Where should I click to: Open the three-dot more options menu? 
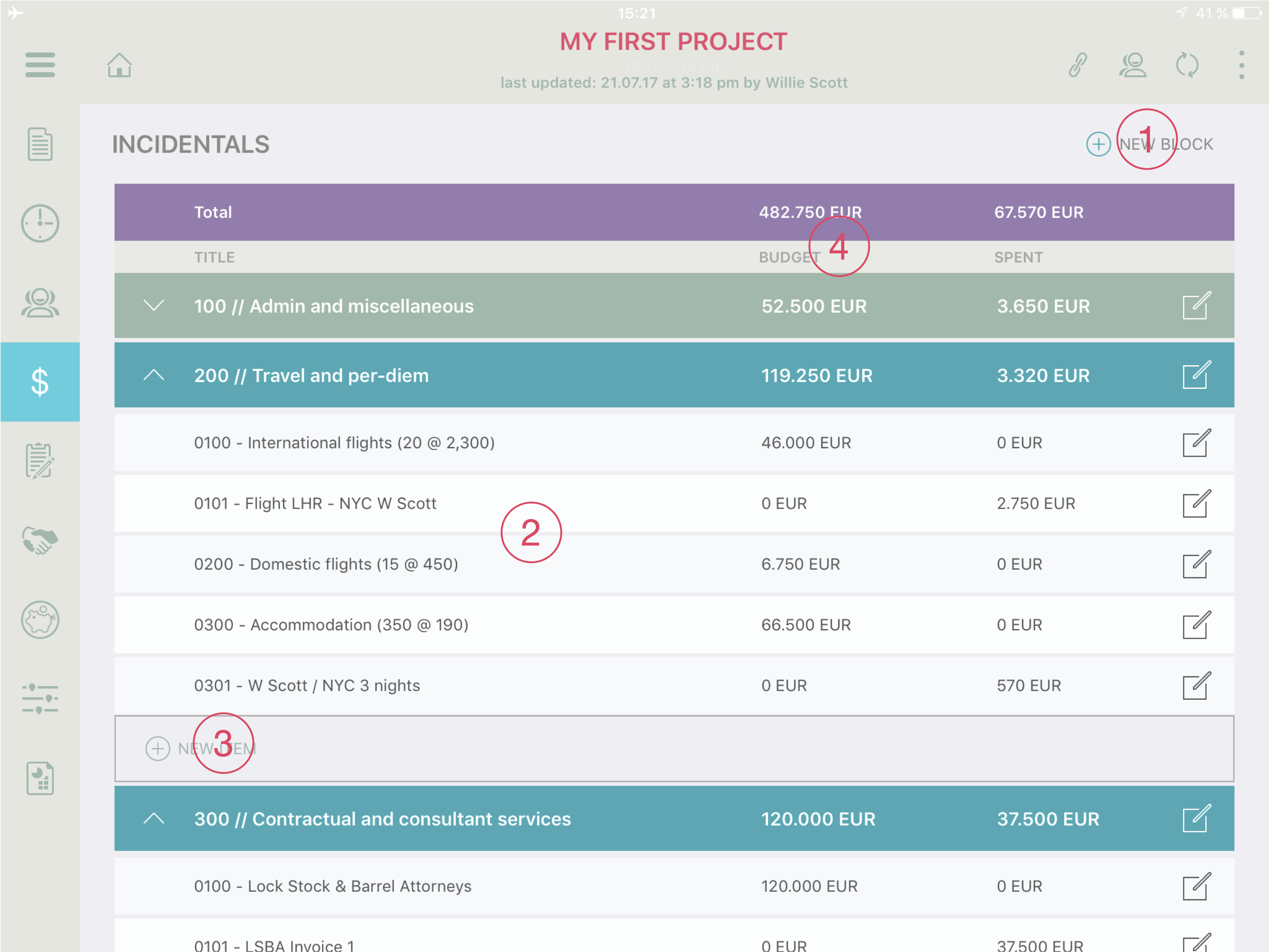click(1241, 65)
